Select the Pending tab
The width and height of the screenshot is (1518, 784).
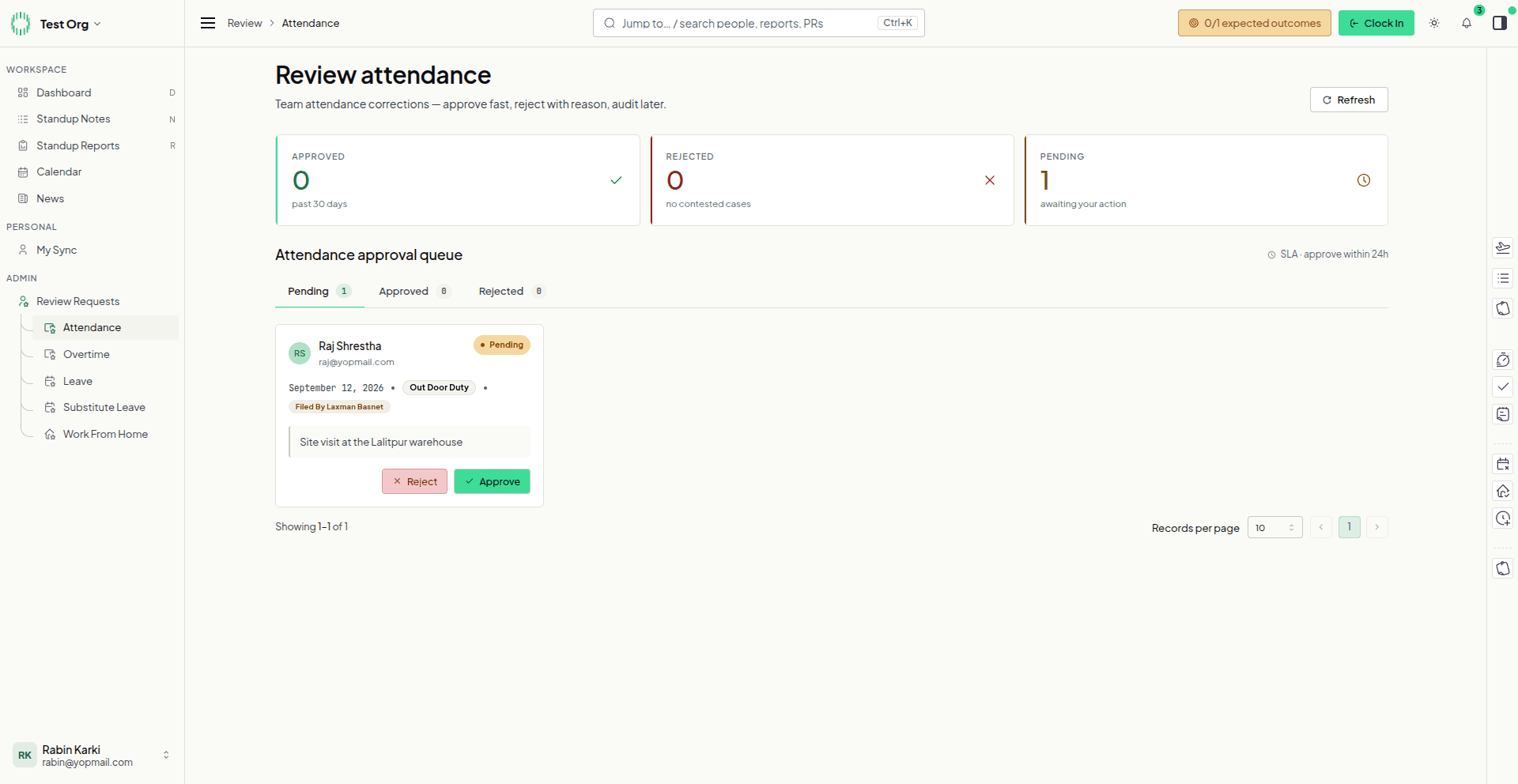[x=319, y=291]
